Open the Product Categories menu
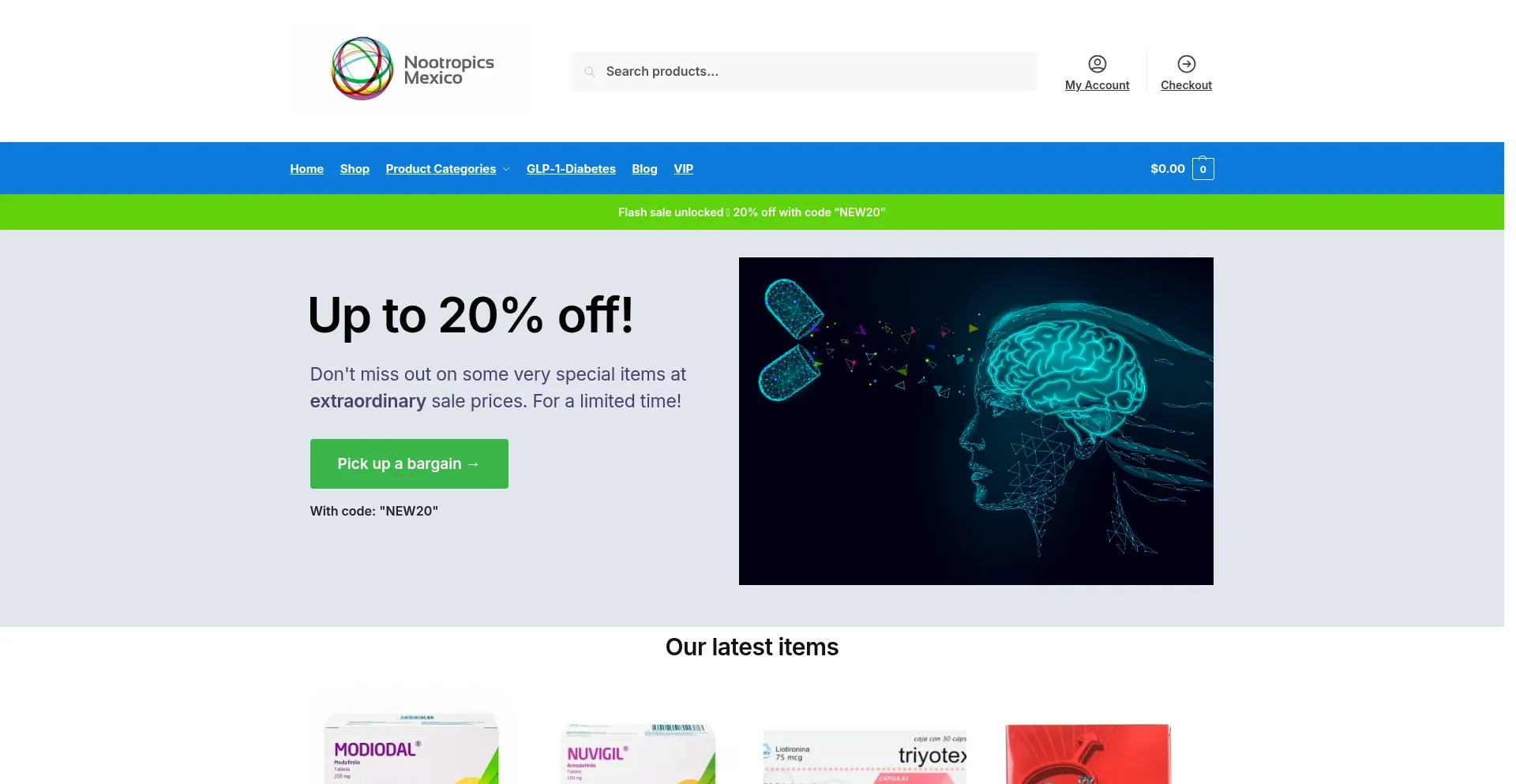Screen dimensions: 1516x784 pos(441,169)
